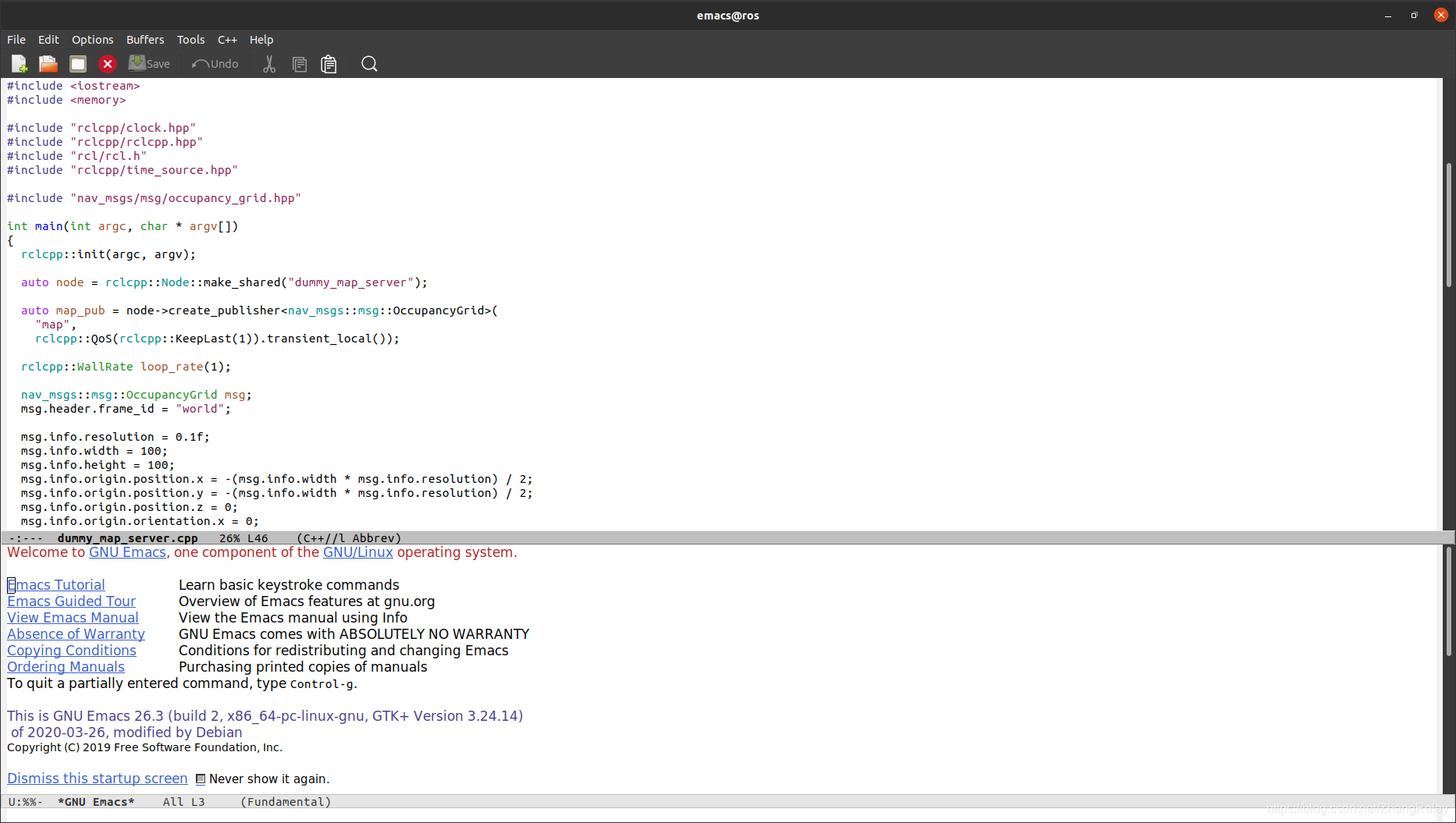This screenshot has width=1456, height=823.
Task: Click the "dummy_map_server" string in code
Action: (350, 282)
